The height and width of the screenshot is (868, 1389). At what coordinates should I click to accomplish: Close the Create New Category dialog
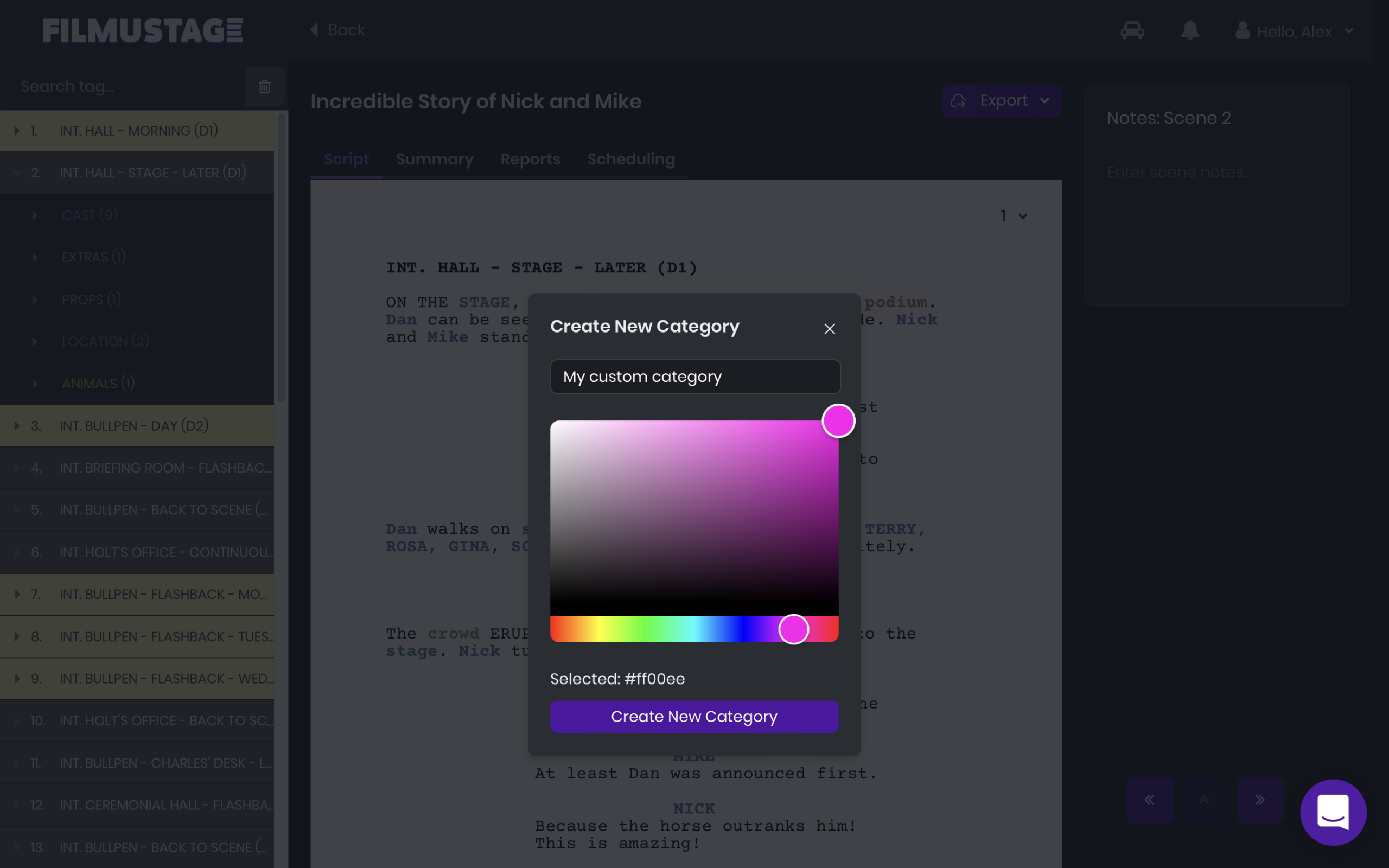click(829, 328)
